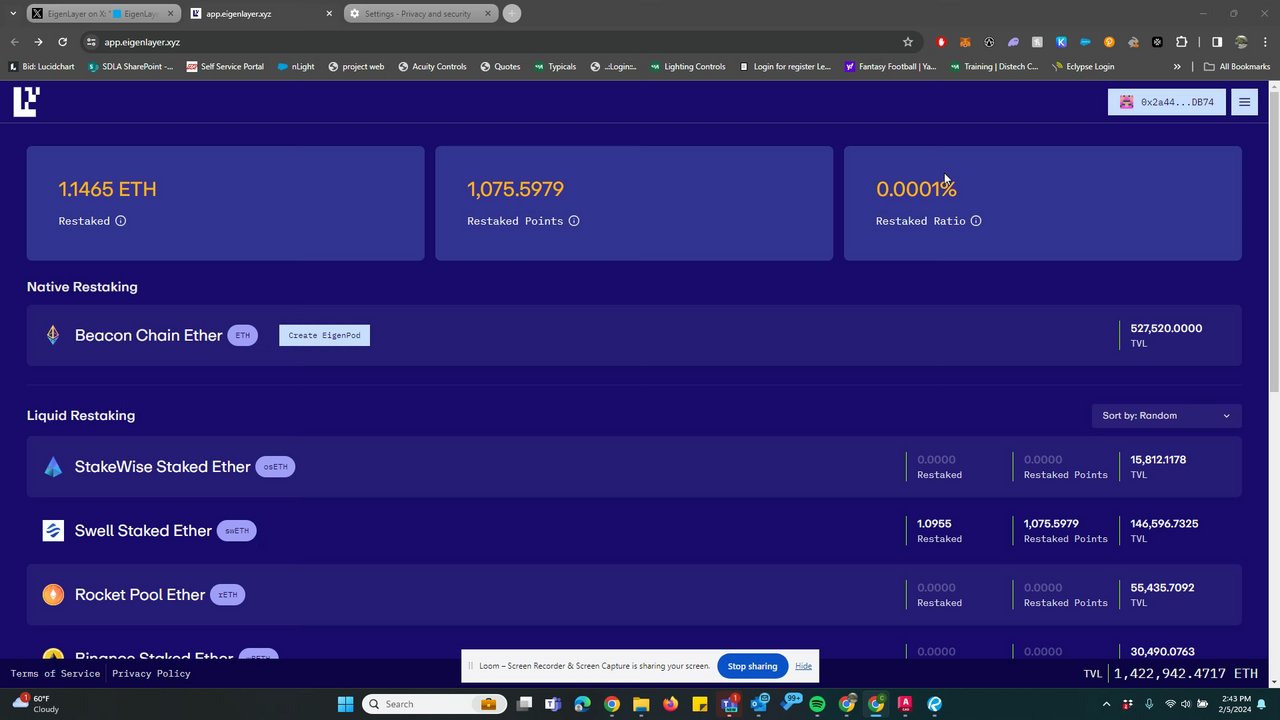Open the Extensions puzzle piece menu

[x=1182, y=42]
